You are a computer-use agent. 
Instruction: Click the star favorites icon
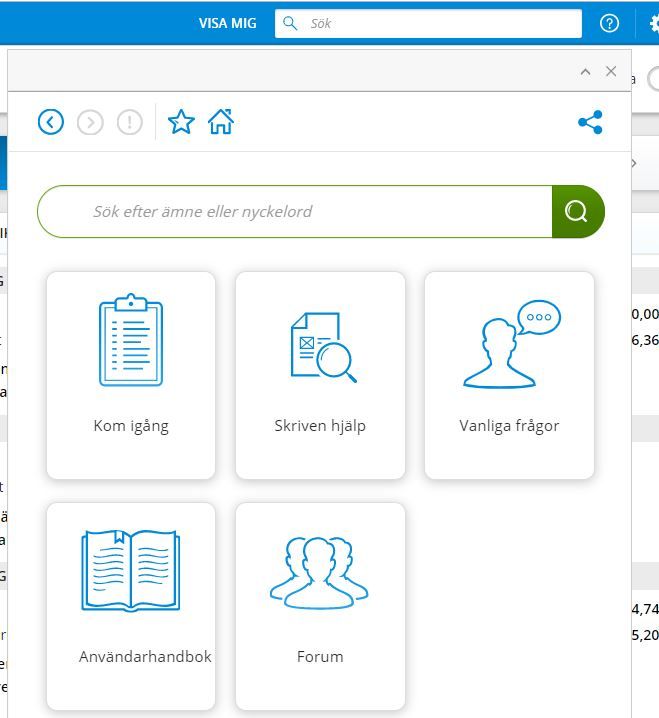181,122
